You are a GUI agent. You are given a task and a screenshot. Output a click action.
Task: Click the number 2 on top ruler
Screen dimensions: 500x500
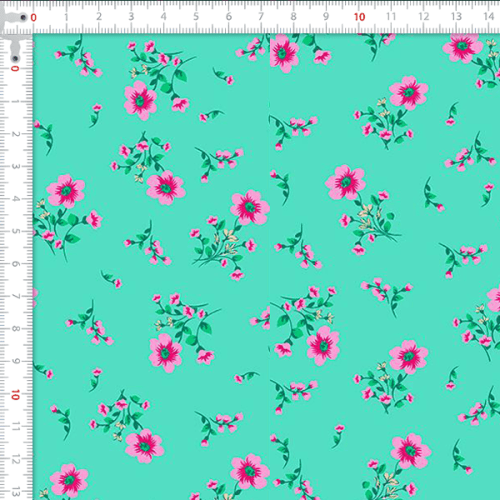pyautogui.click(x=99, y=16)
